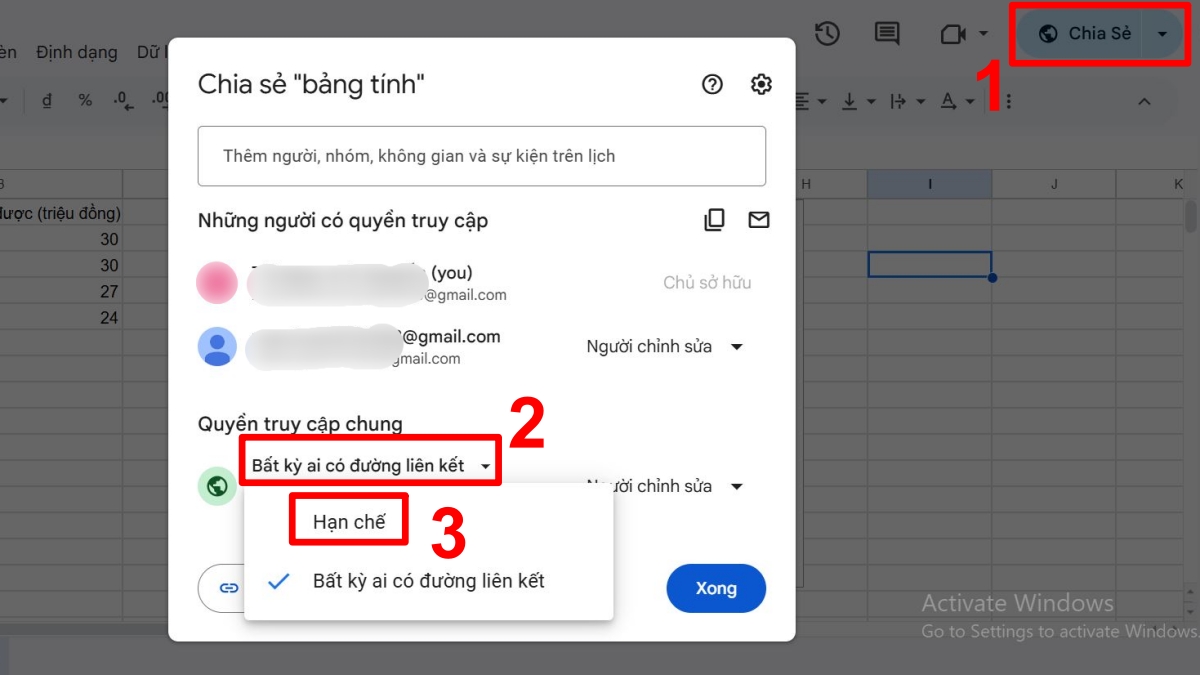Click the help question mark icon
Screen dimensions: 1200x675
pyautogui.click(x=712, y=85)
